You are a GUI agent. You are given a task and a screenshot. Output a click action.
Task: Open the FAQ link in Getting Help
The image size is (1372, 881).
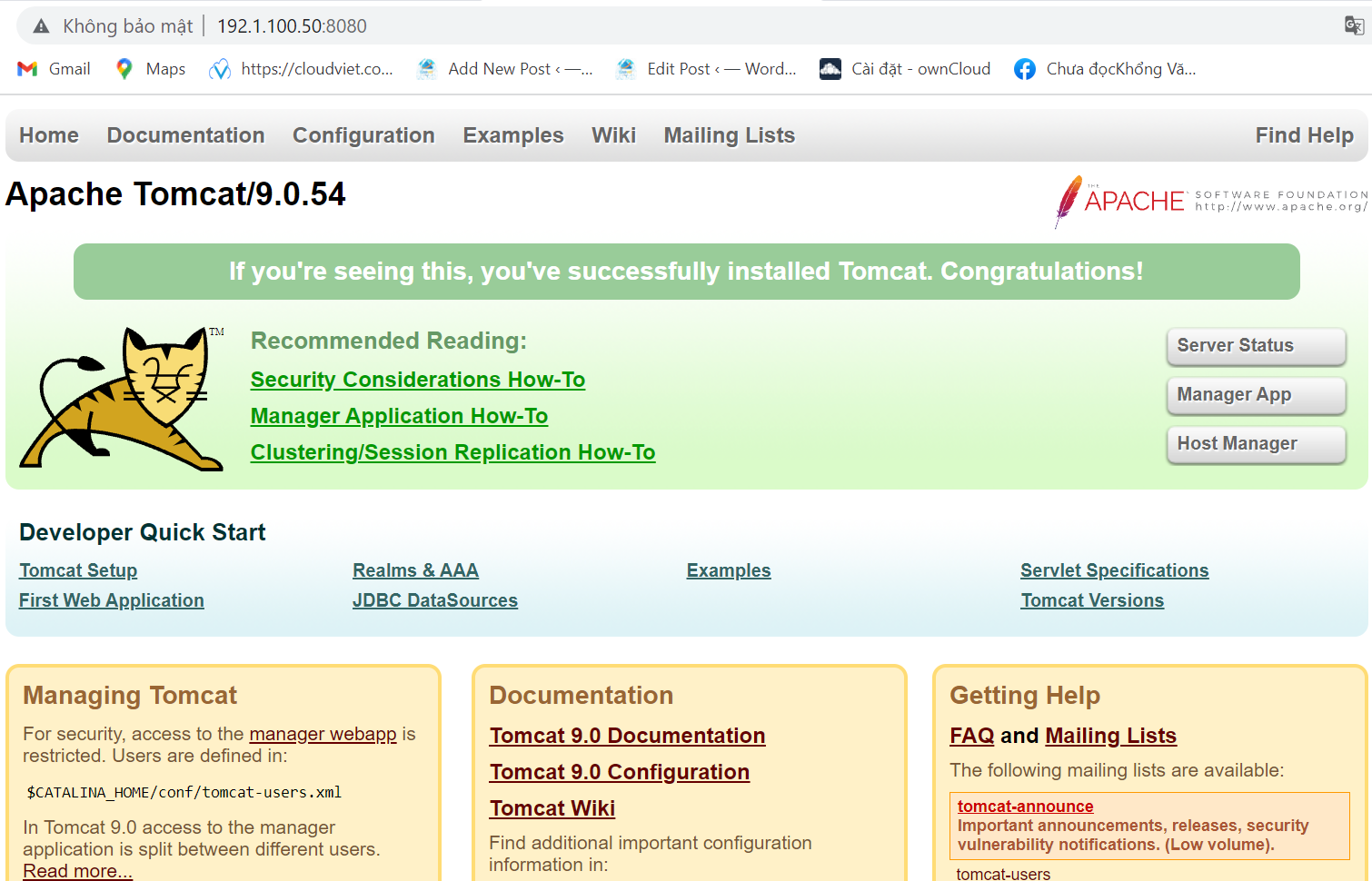tap(971, 736)
